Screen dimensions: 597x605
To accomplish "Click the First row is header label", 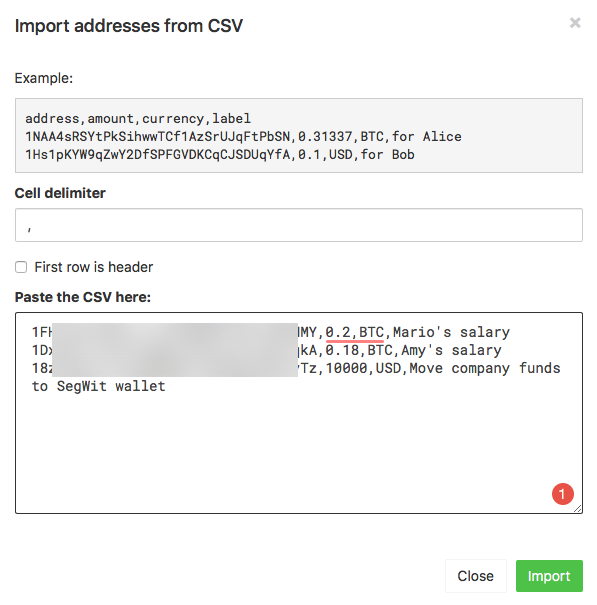I will [x=94, y=267].
